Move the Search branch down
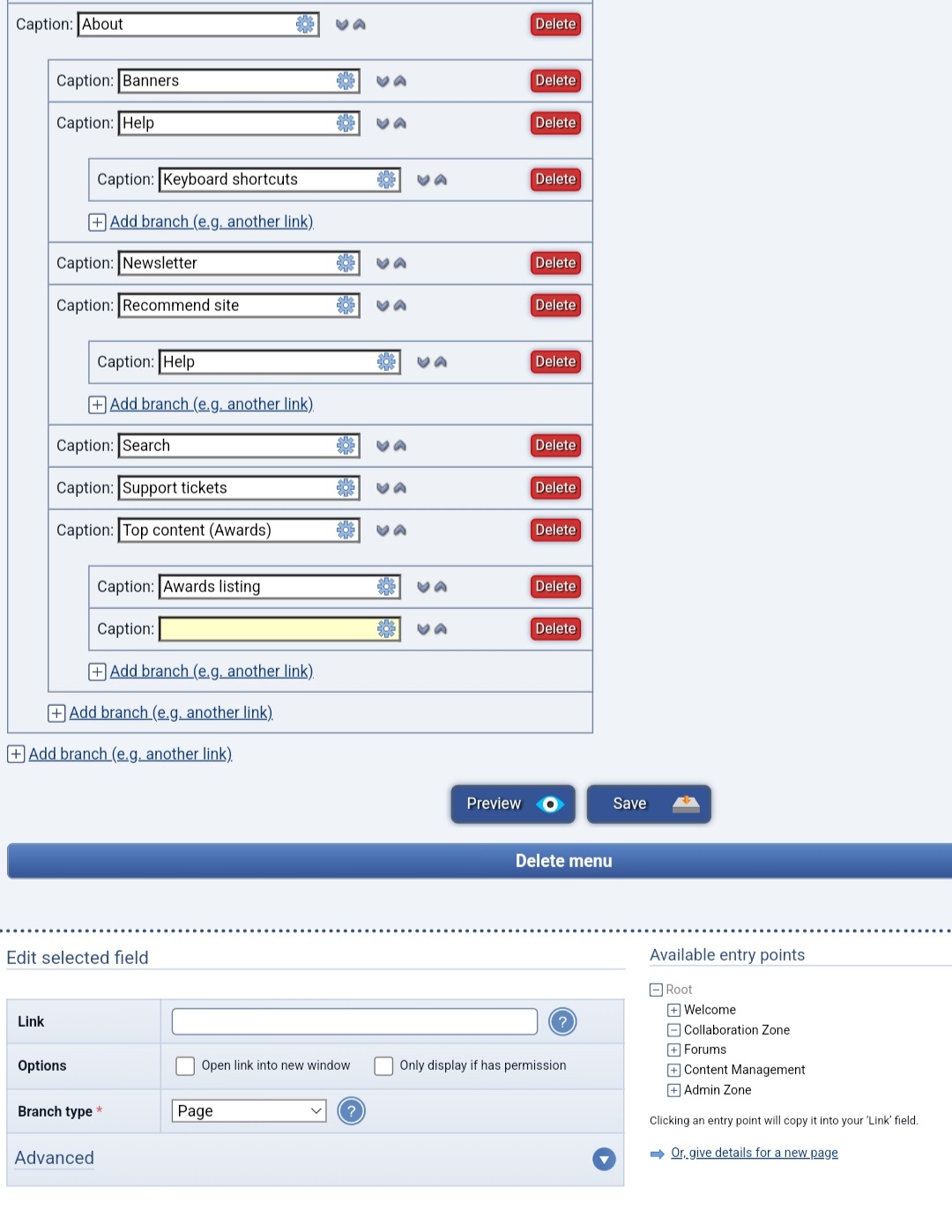This screenshot has width=952, height=1232. point(383,446)
